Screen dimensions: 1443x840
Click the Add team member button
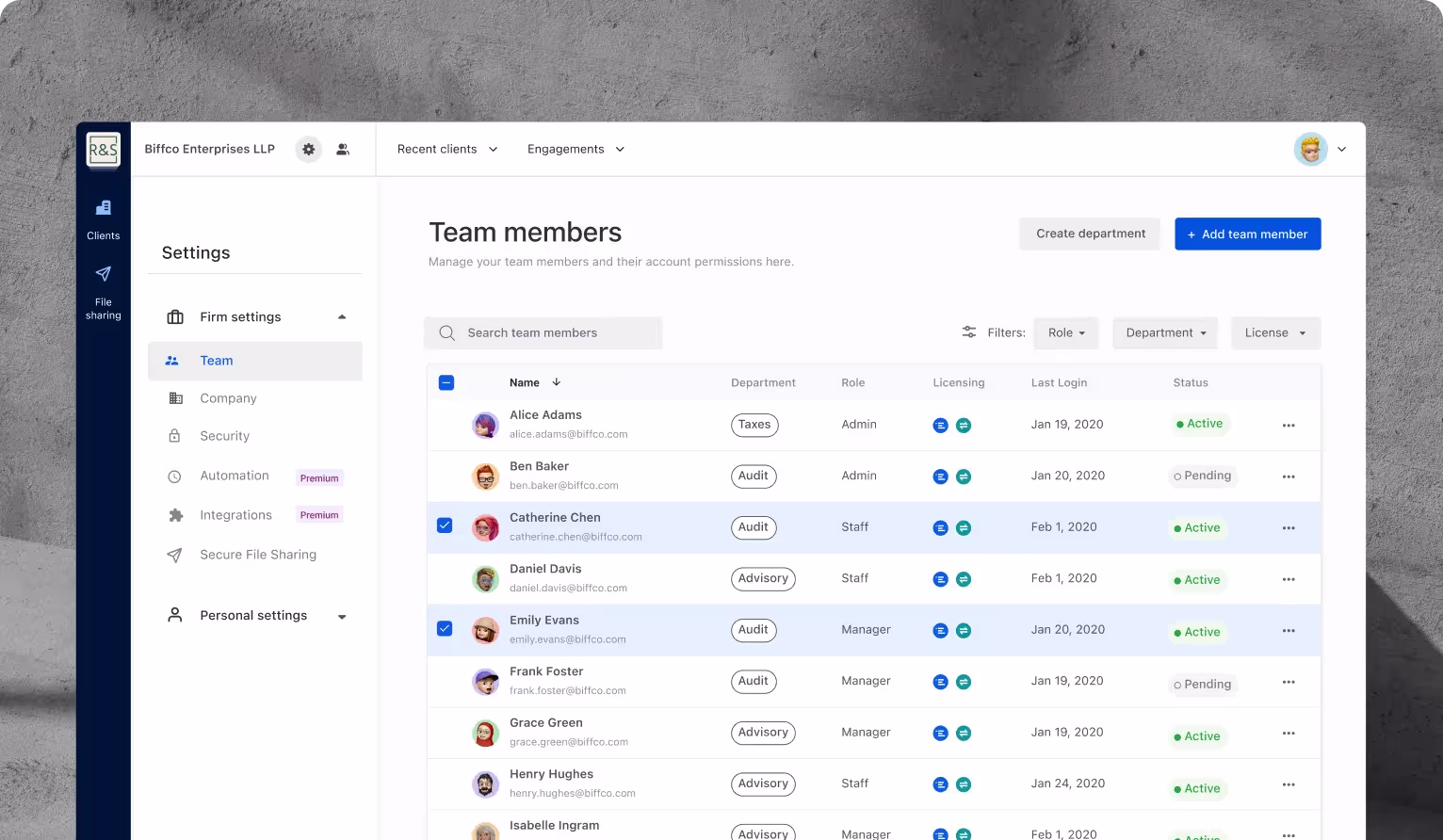pyautogui.click(x=1247, y=234)
